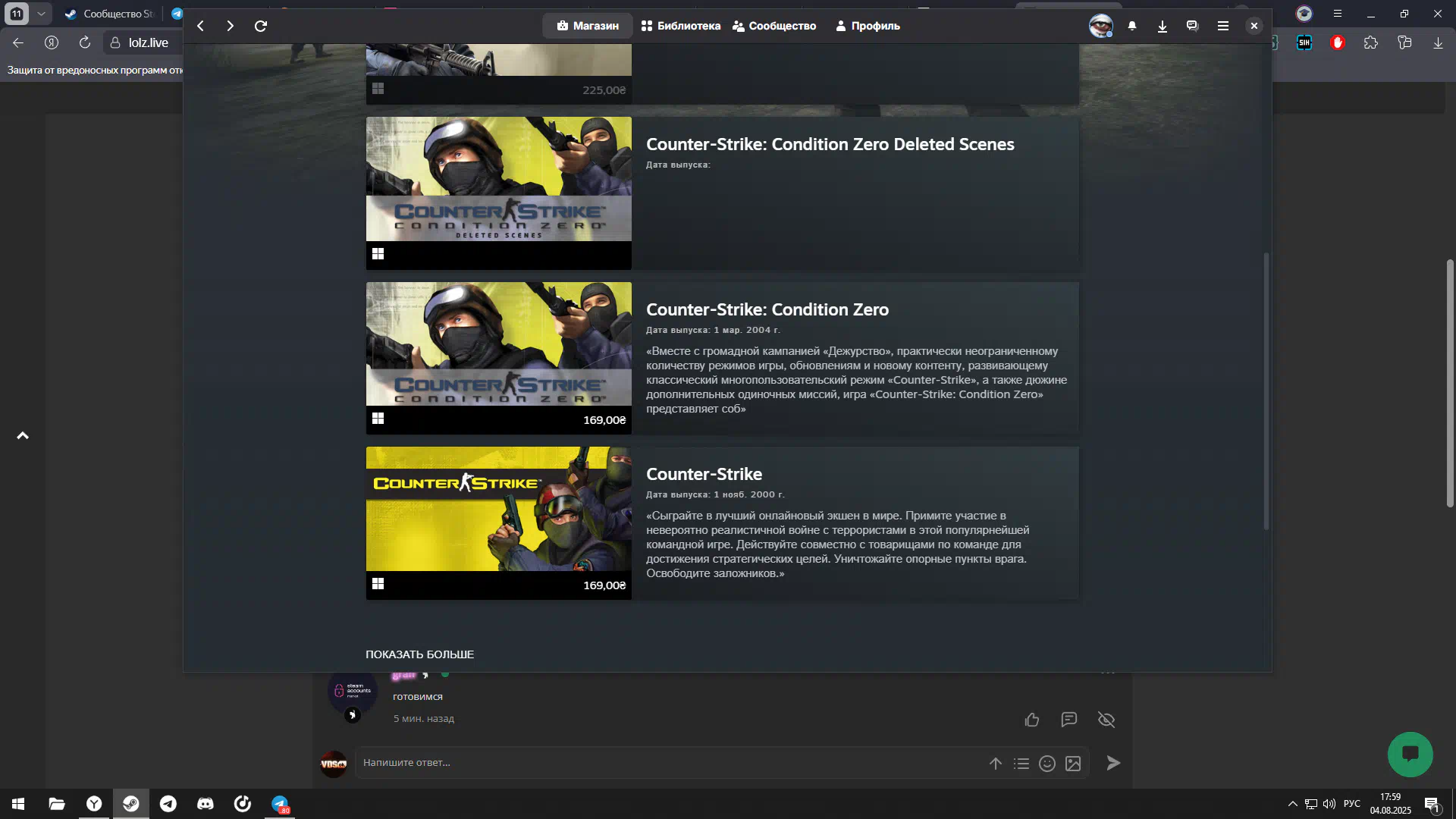This screenshot has width=1456, height=819.
Task: Insert a list in the reply box
Action: point(1021,764)
